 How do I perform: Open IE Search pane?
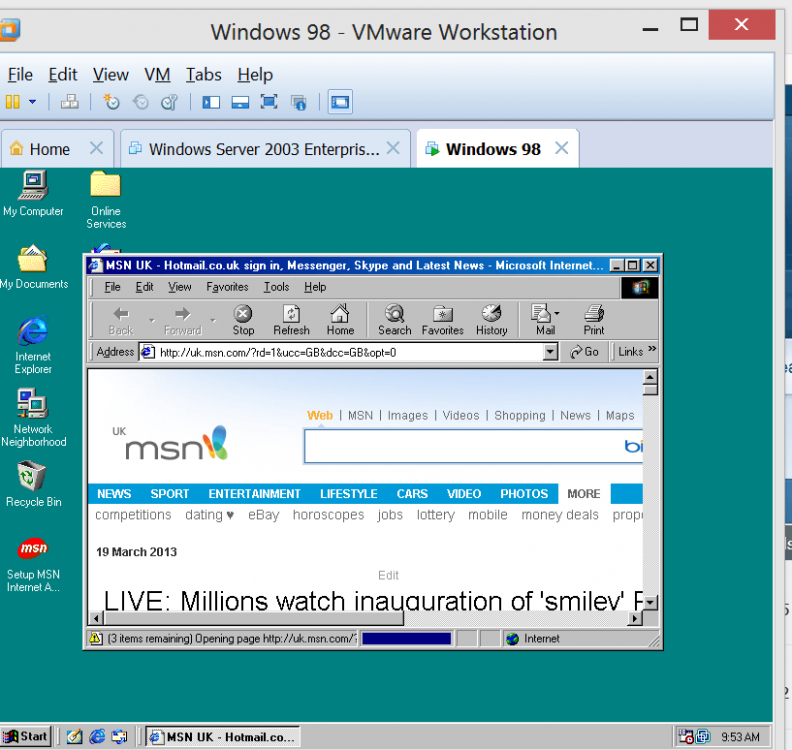point(394,320)
